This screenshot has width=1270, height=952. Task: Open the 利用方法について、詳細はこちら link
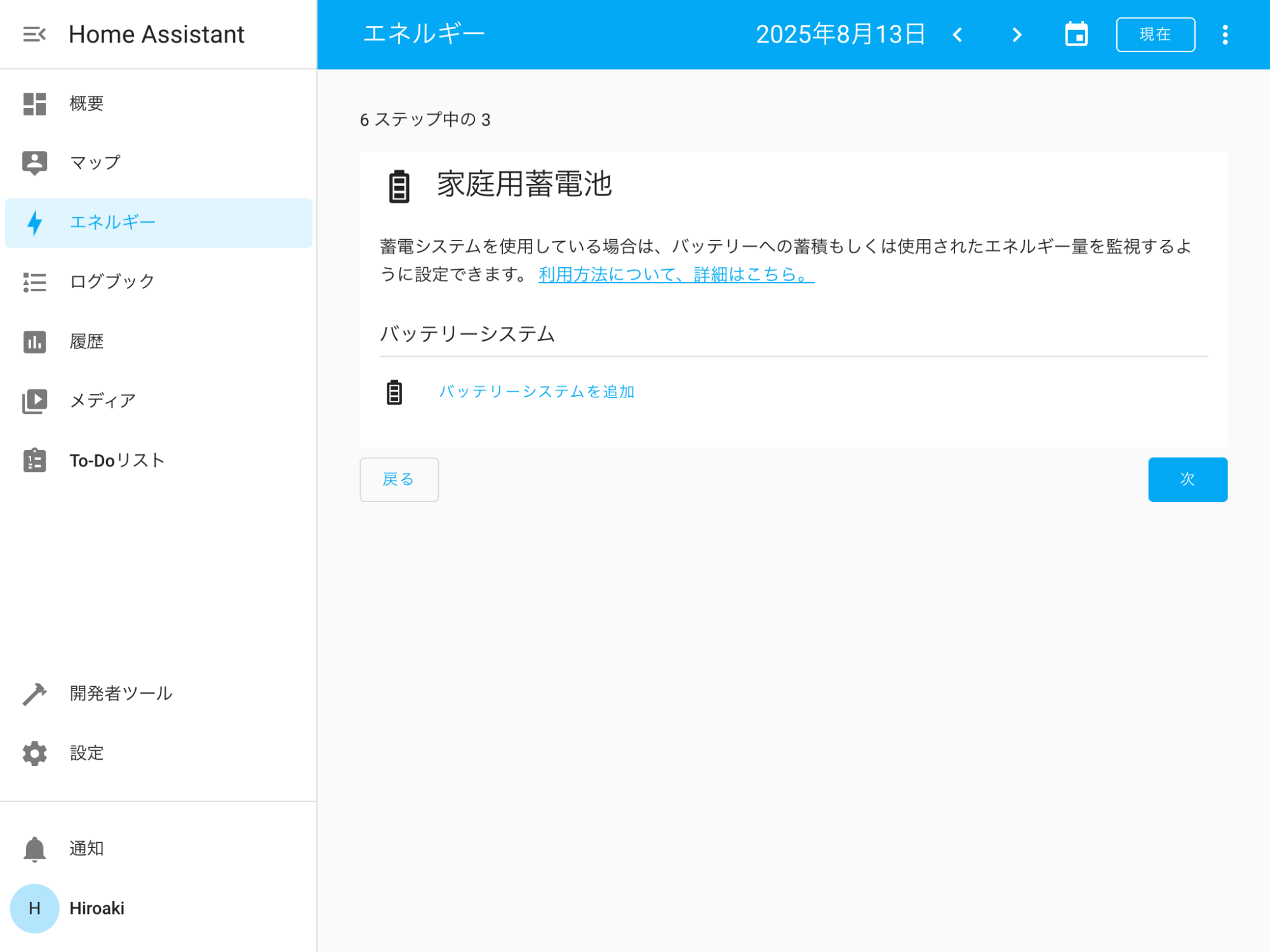[x=676, y=275]
